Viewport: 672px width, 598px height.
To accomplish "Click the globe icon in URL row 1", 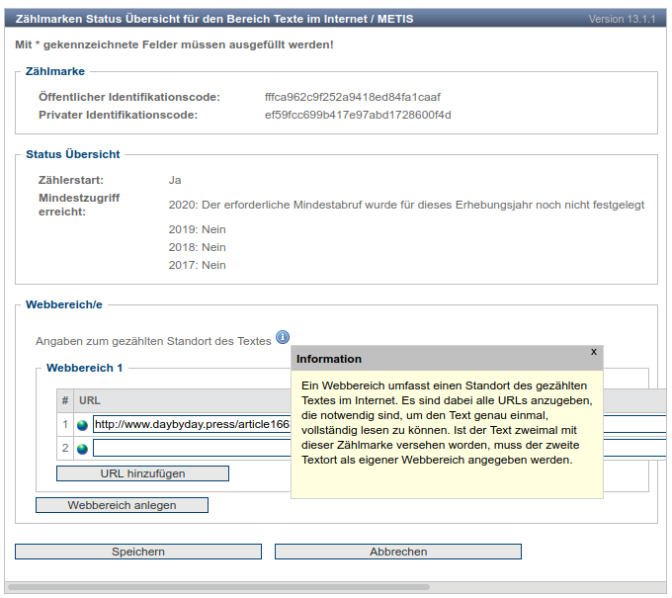I will [x=82, y=425].
